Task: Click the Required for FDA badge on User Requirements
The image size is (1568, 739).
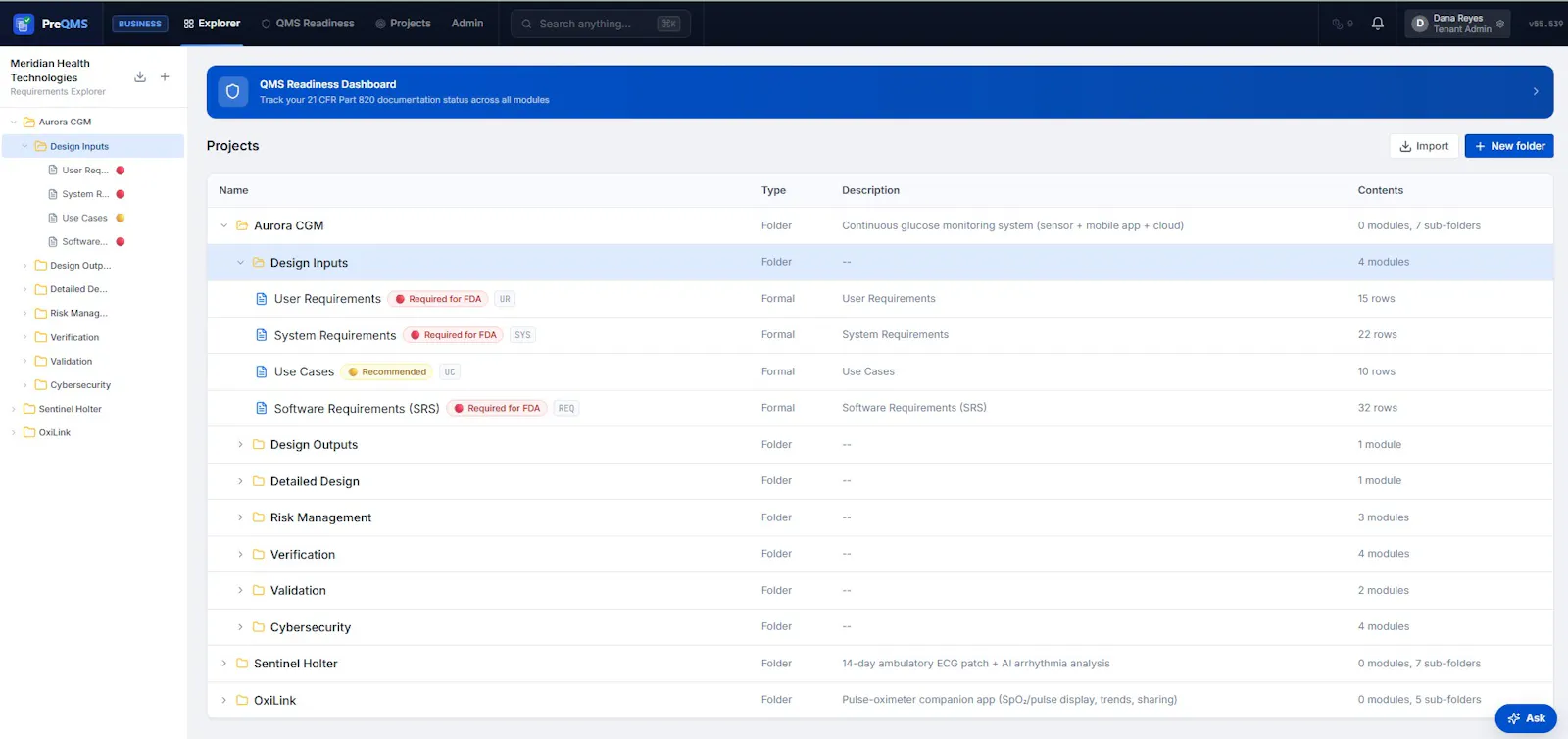Action: click(437, 299)
